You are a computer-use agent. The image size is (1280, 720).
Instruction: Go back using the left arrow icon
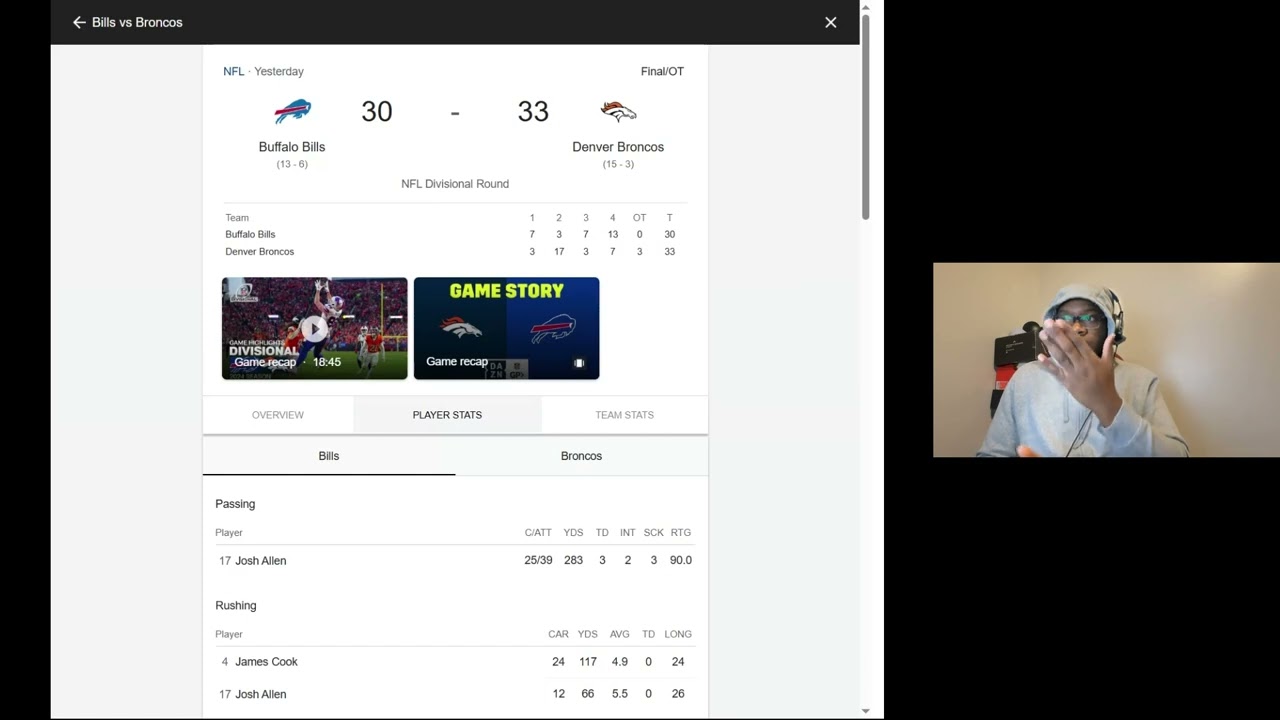click(x=79, y=22)
